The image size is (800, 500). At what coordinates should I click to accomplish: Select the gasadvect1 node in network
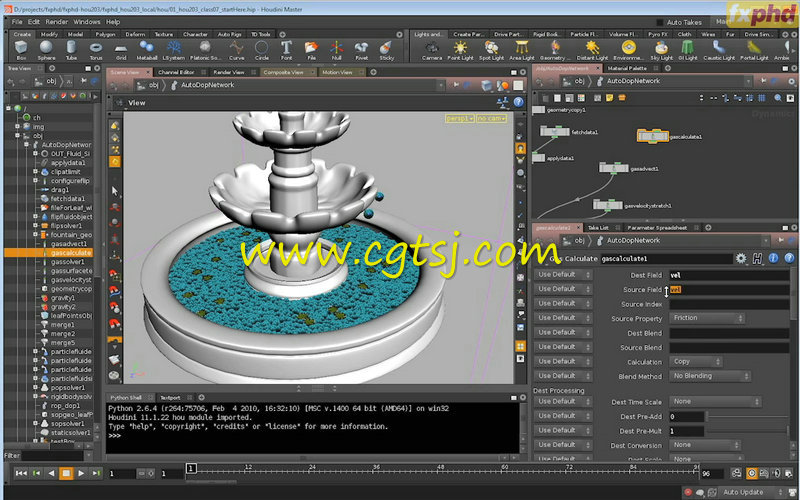coord(614,168)
